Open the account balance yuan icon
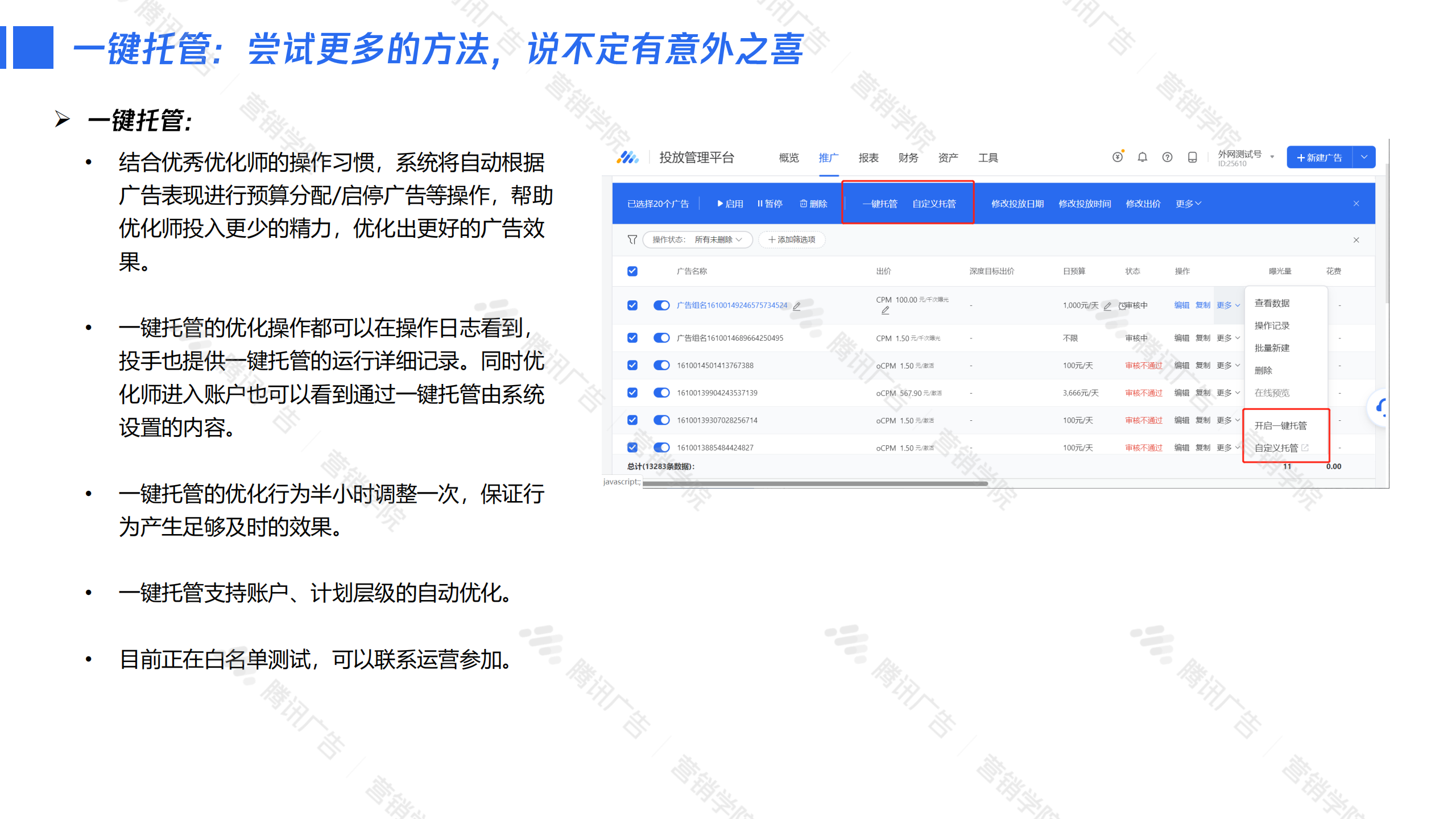The image size is (1456, 819). 1118,157
